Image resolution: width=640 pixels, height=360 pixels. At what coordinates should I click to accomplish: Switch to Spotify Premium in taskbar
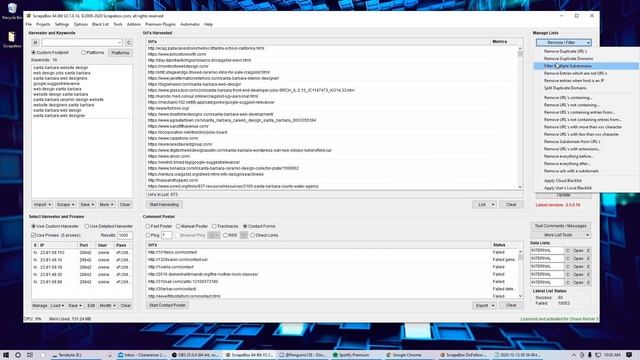(x=351, y=355)
